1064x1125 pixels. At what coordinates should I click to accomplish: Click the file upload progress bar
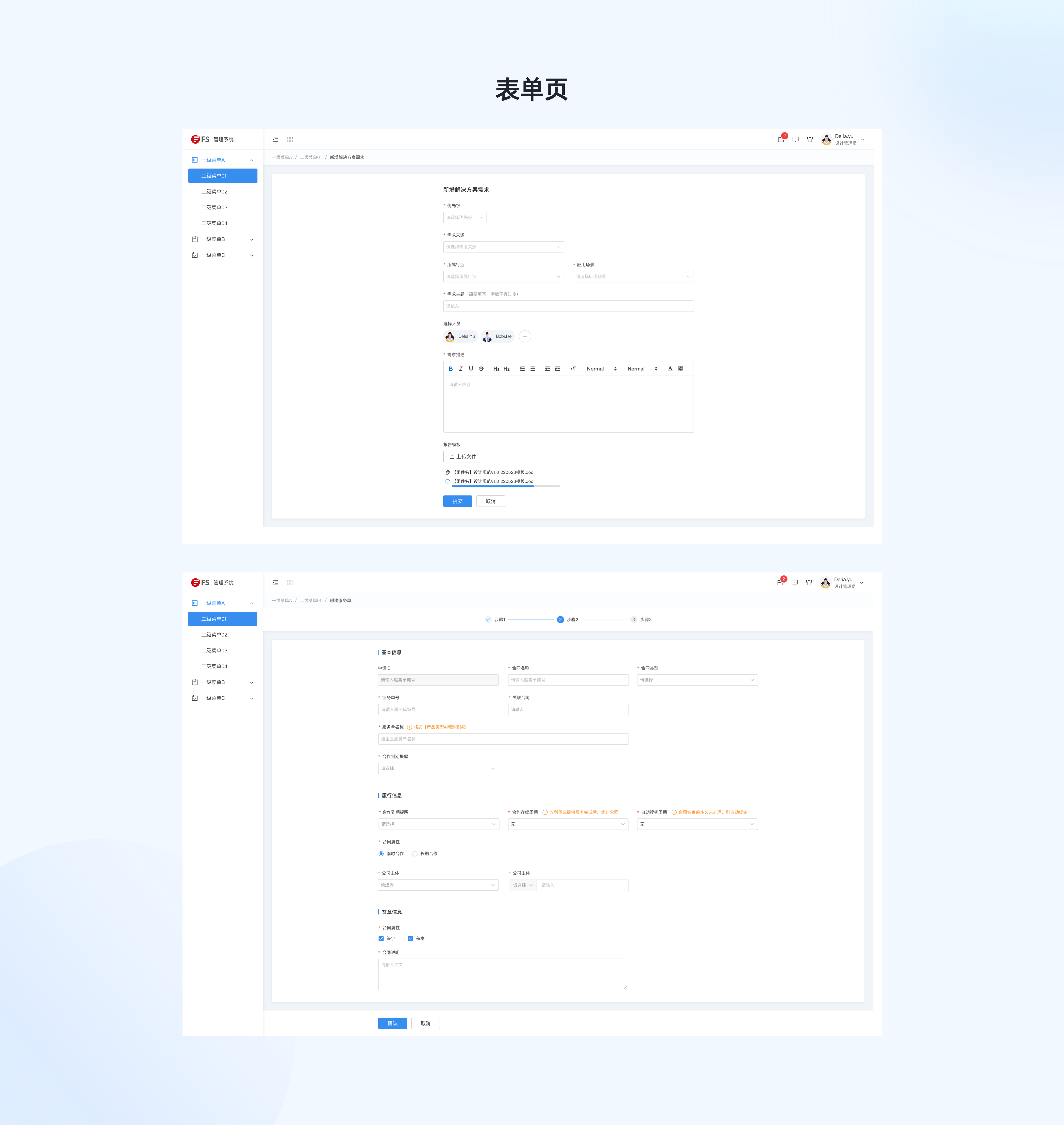pyautogui.click(x=506, y=486)
